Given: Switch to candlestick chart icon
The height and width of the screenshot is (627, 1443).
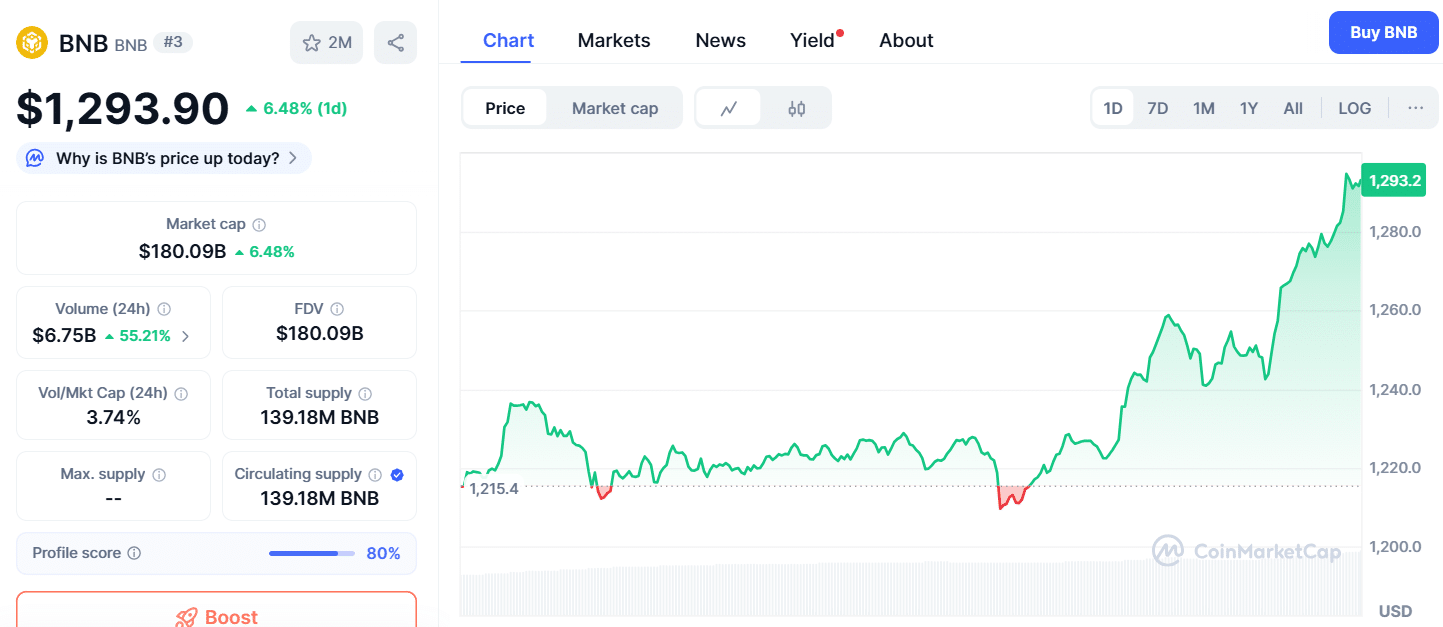Looking at the screenshot, I should 796,108.
